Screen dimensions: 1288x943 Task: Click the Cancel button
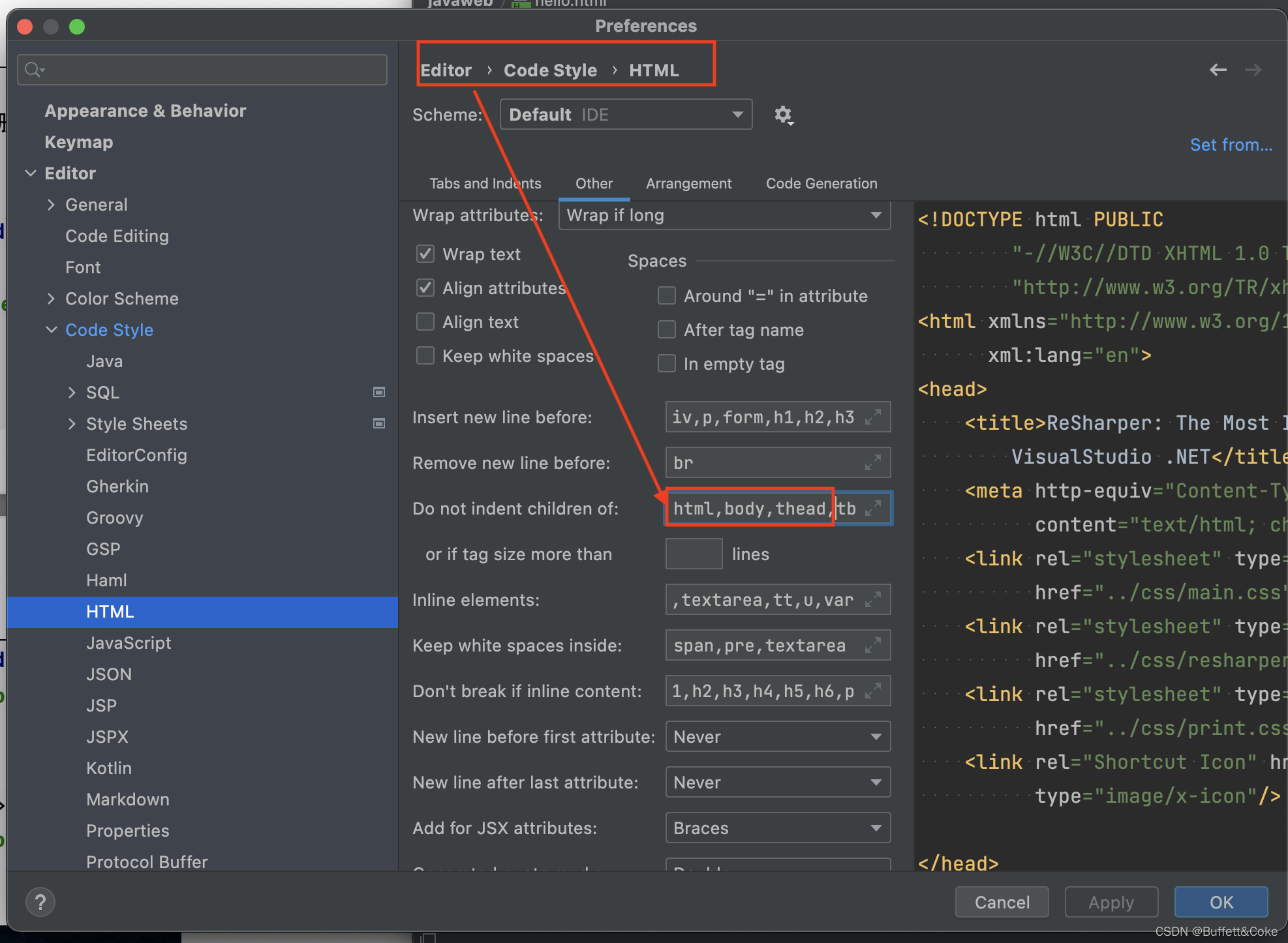pos(1002,902)
